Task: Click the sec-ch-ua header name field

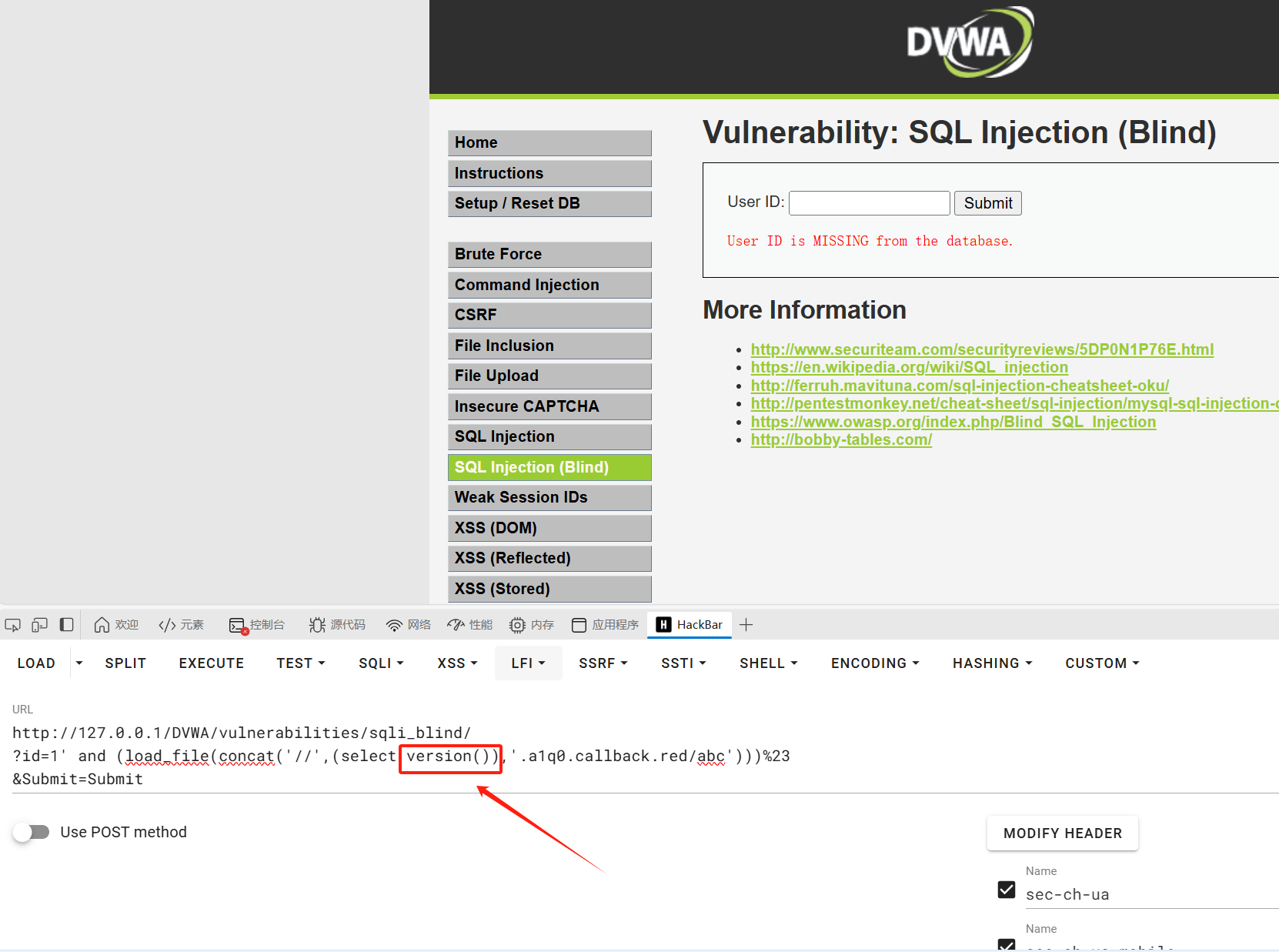Action: 1152,894
